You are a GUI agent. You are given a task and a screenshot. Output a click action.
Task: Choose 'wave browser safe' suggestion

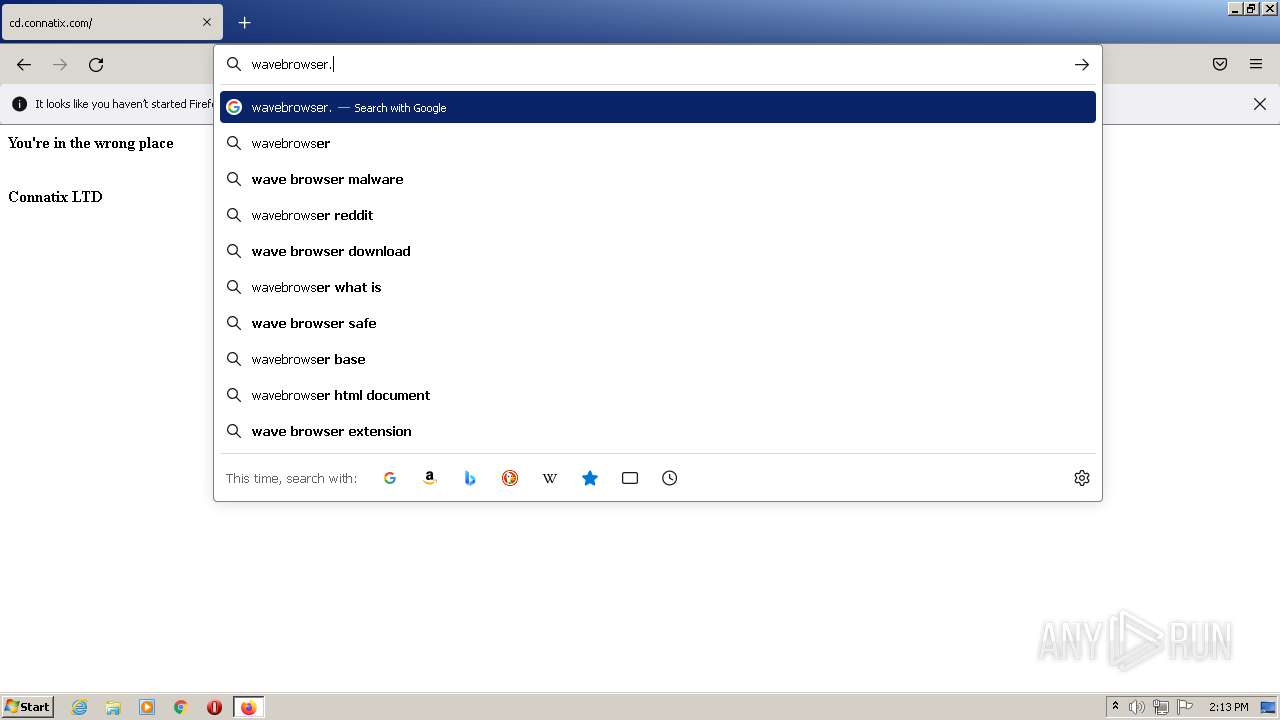658,323
